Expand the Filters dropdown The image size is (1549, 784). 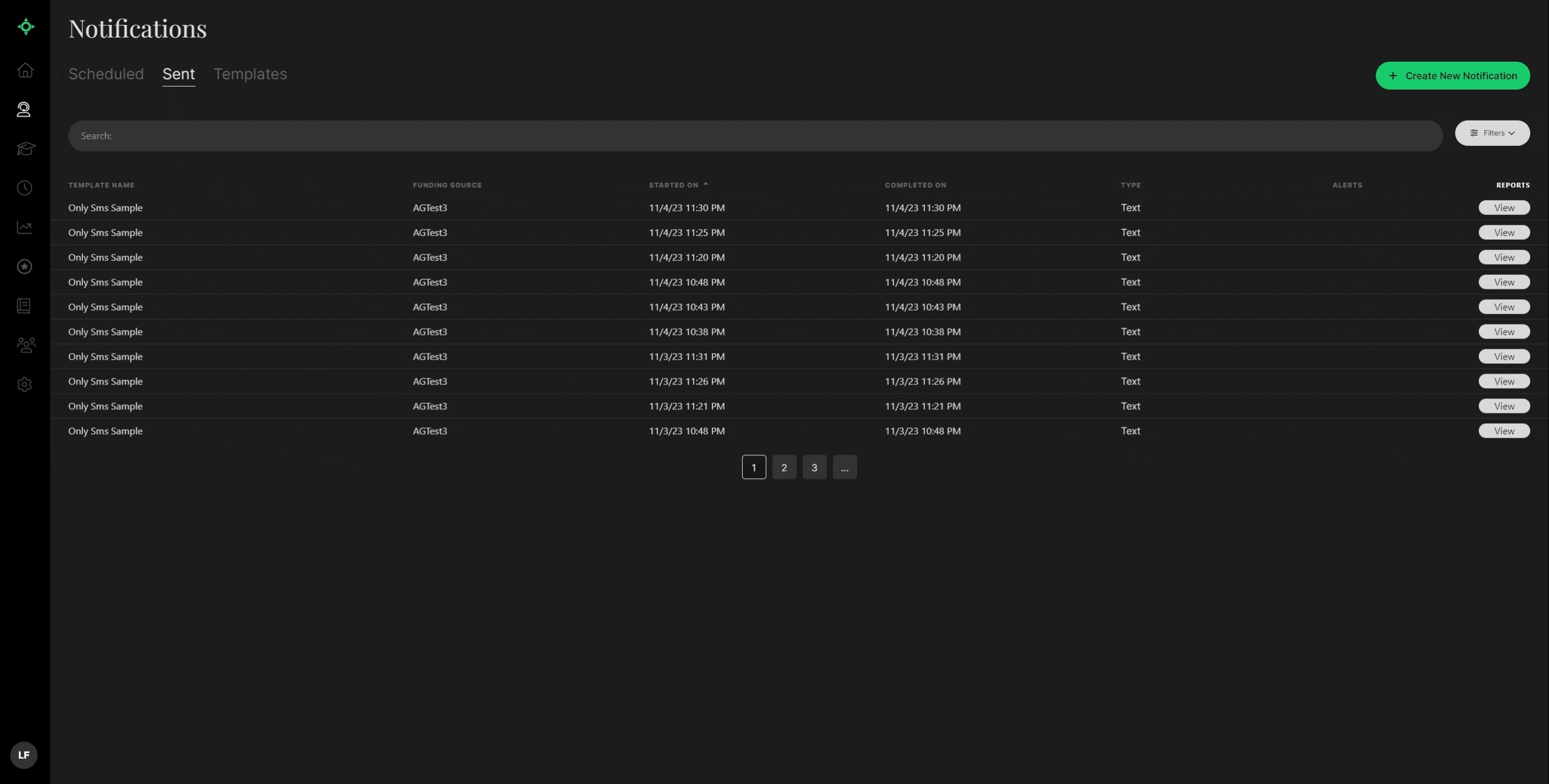click(x=1492, y=132)
